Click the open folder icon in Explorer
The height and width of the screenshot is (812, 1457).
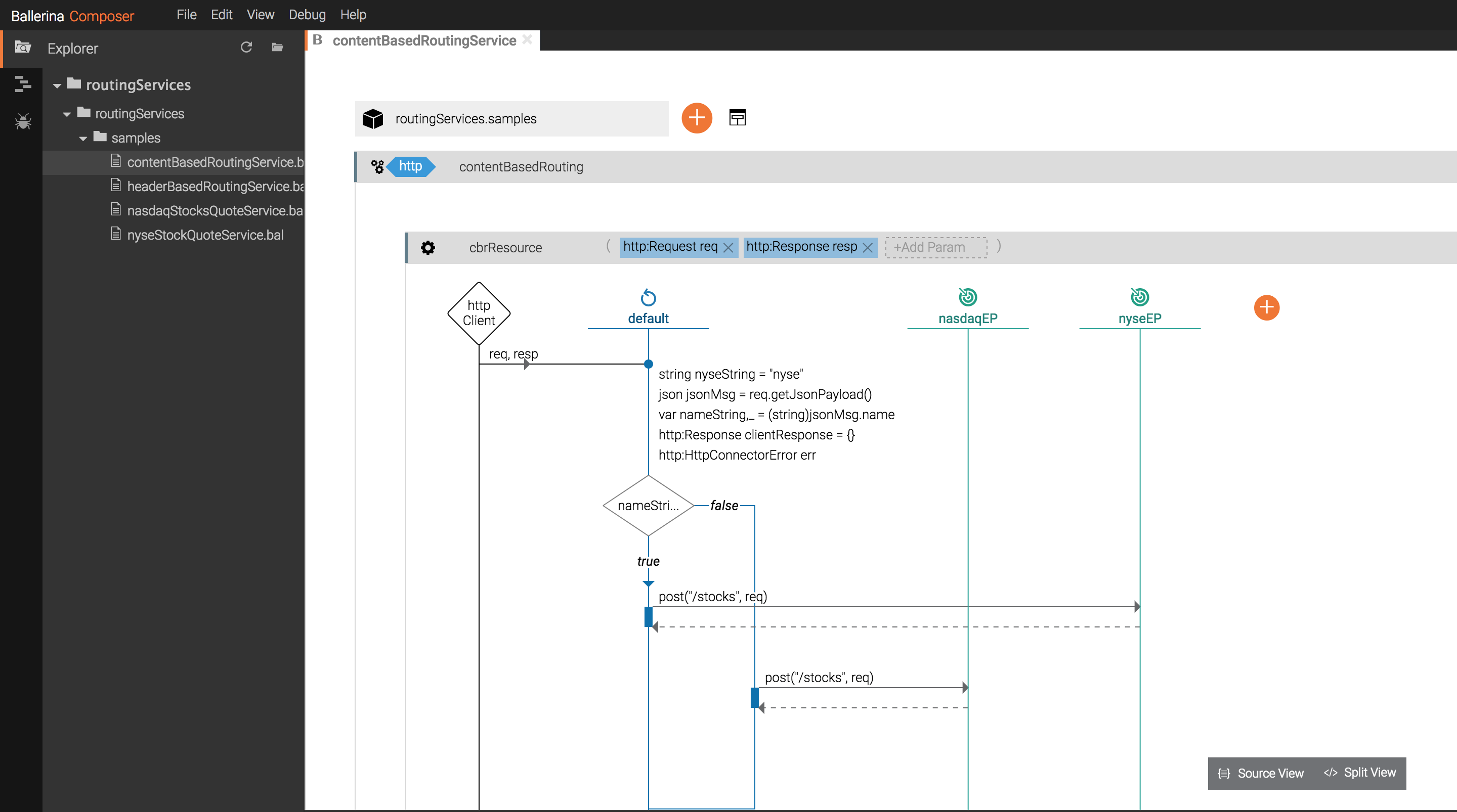(277, 48)
